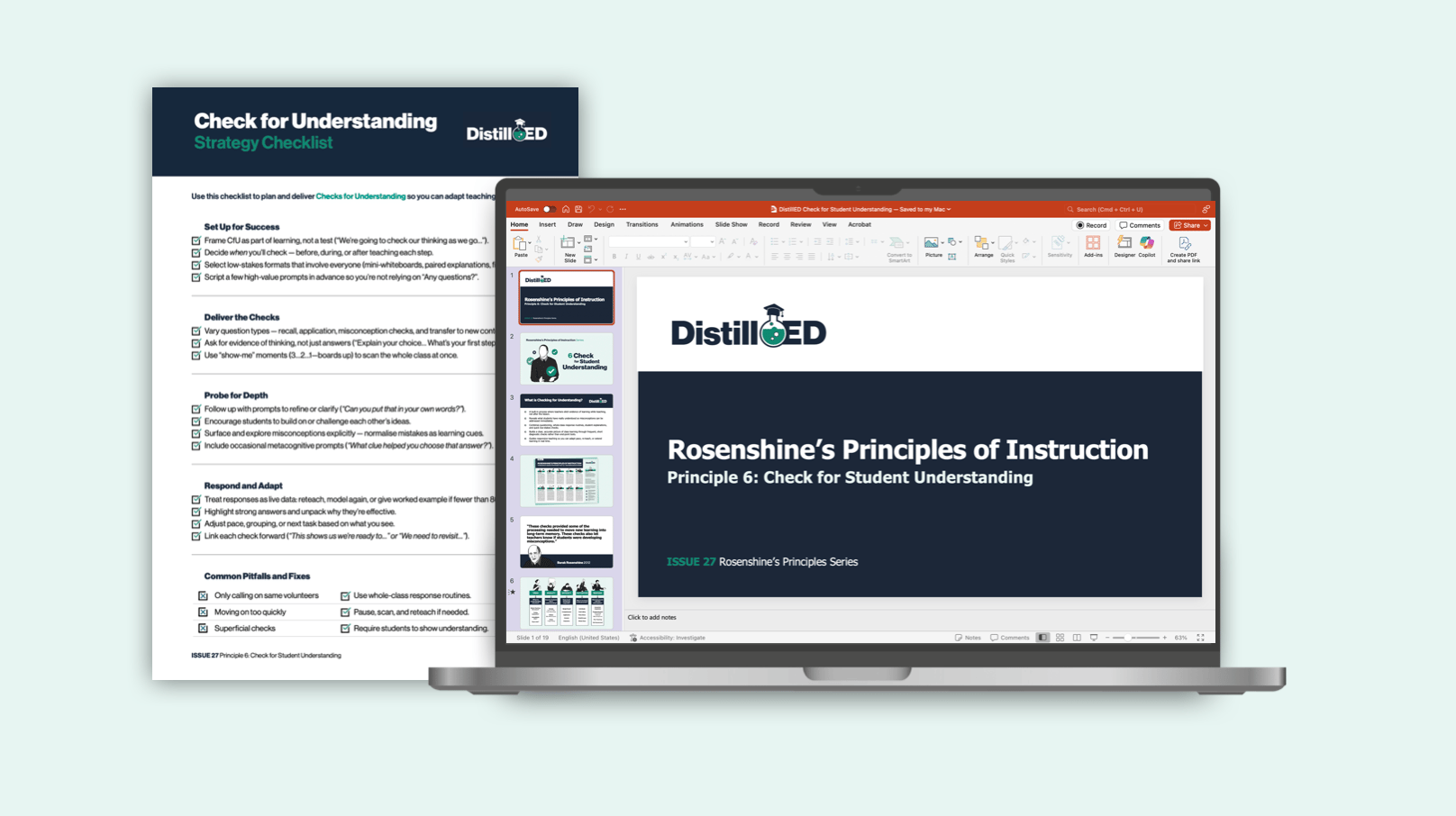1456x816 pixels.
Task: Click the Clear Formatting icon
Action: 753,241
